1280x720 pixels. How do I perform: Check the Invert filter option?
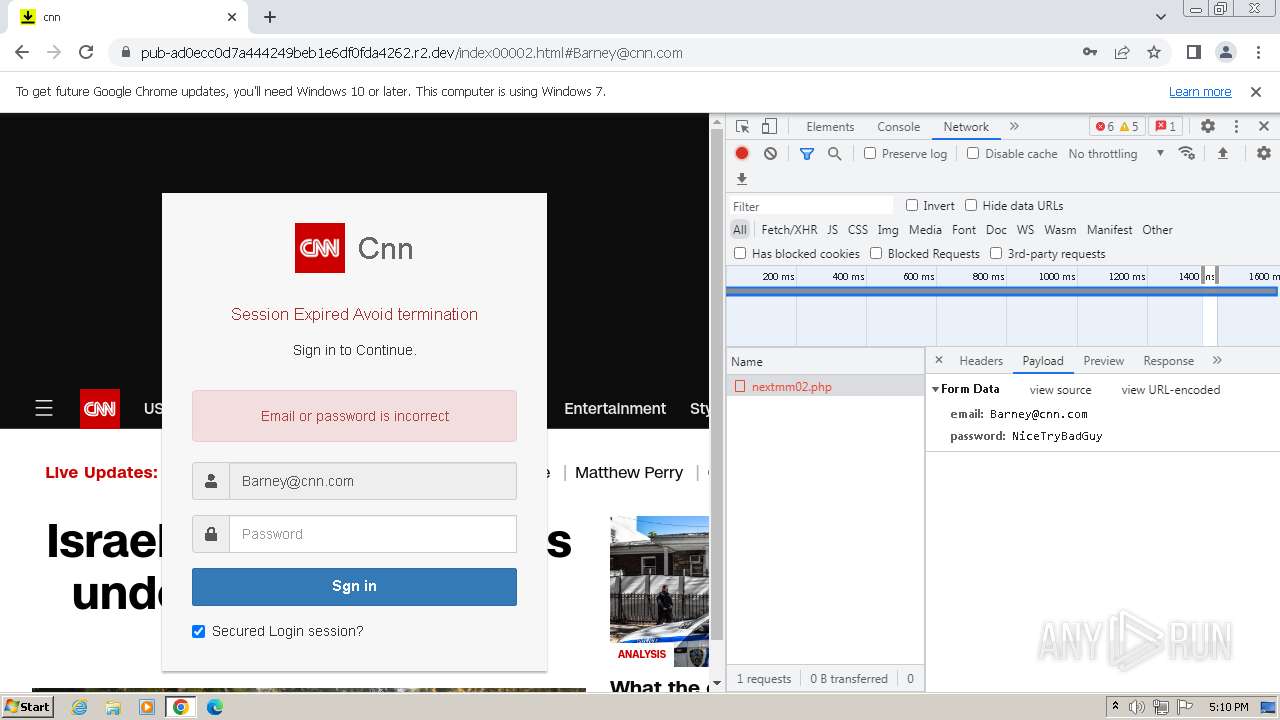click(x=912, y=205)
